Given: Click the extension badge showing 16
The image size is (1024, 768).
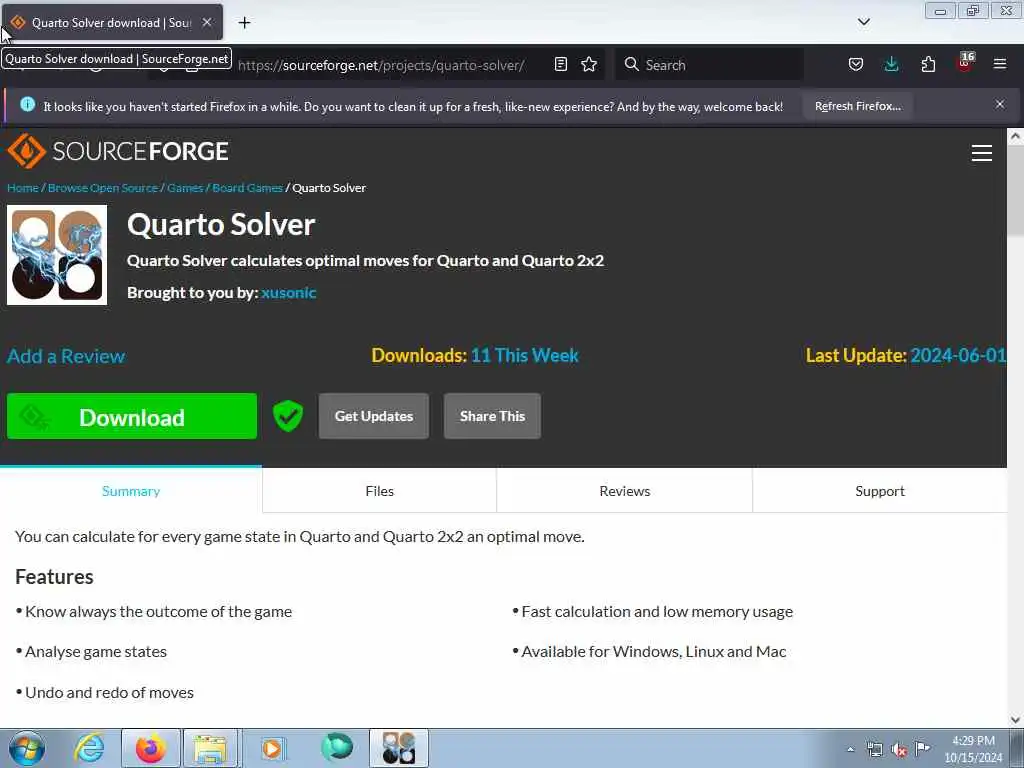Looking at the screenshot, I should click(965, 63).
